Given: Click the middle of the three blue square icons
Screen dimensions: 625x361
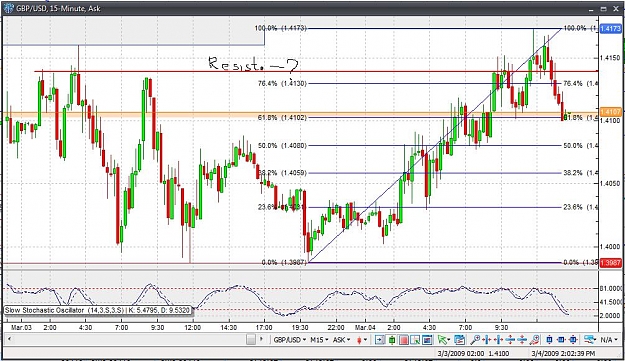Looking at the screenshot, I should 561,340.
